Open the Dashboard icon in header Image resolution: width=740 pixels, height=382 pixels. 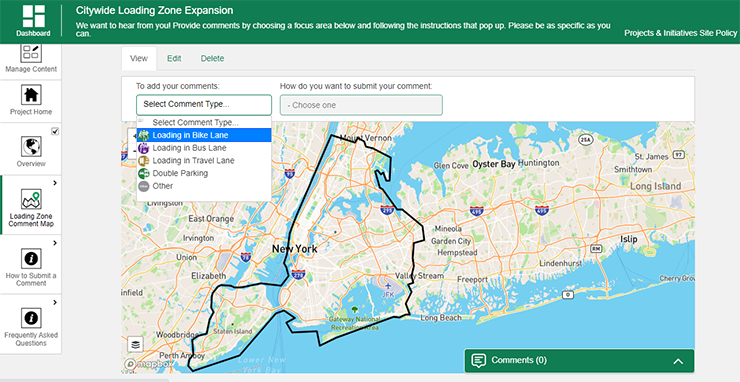34,17
